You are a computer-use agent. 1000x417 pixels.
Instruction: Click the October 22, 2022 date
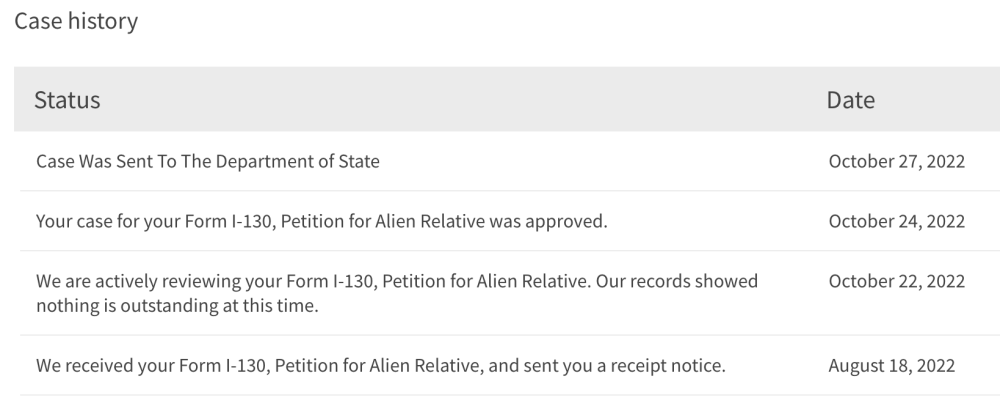(x=896, y=281)
